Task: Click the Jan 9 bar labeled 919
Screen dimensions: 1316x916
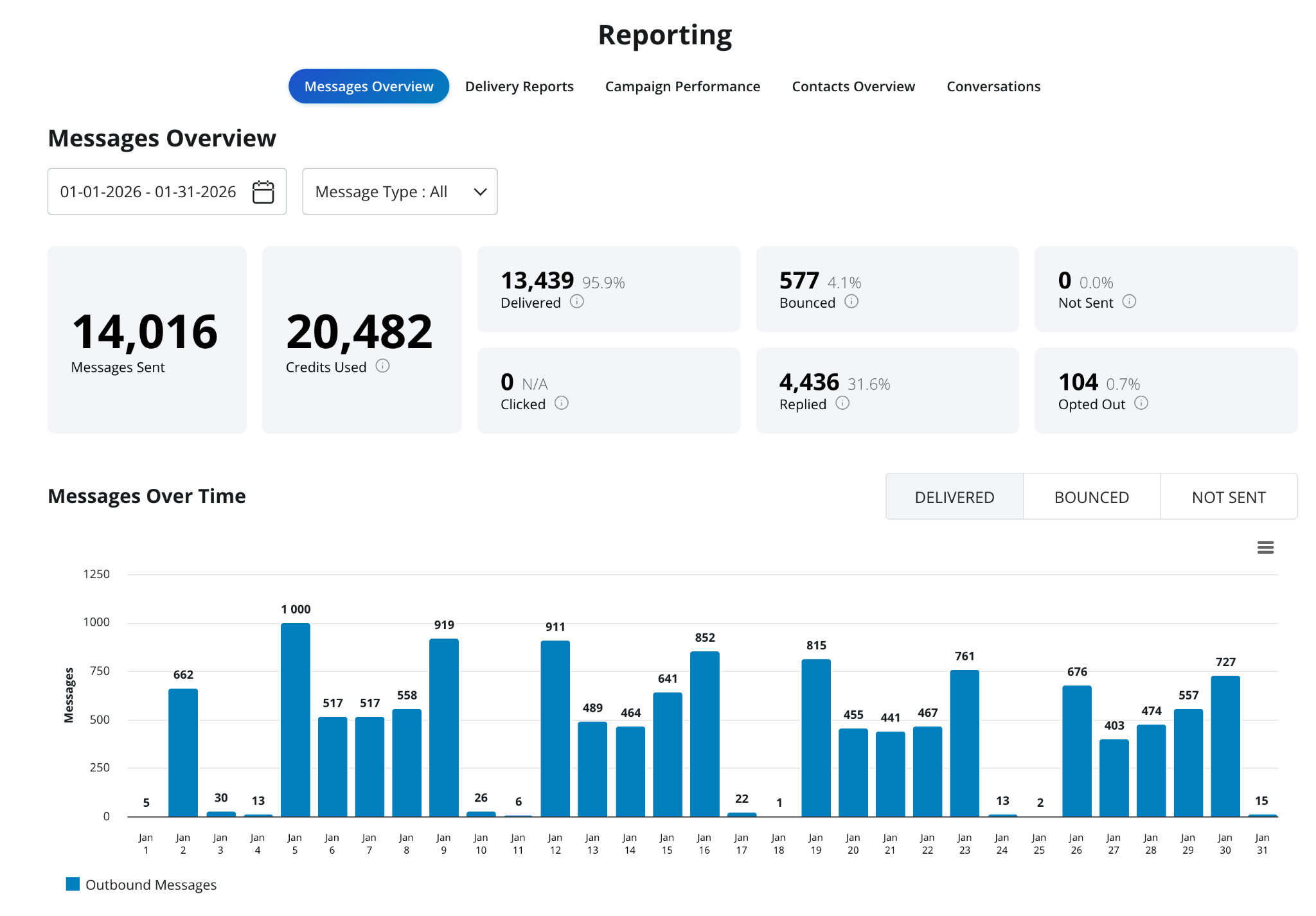Action: point(444,727)
